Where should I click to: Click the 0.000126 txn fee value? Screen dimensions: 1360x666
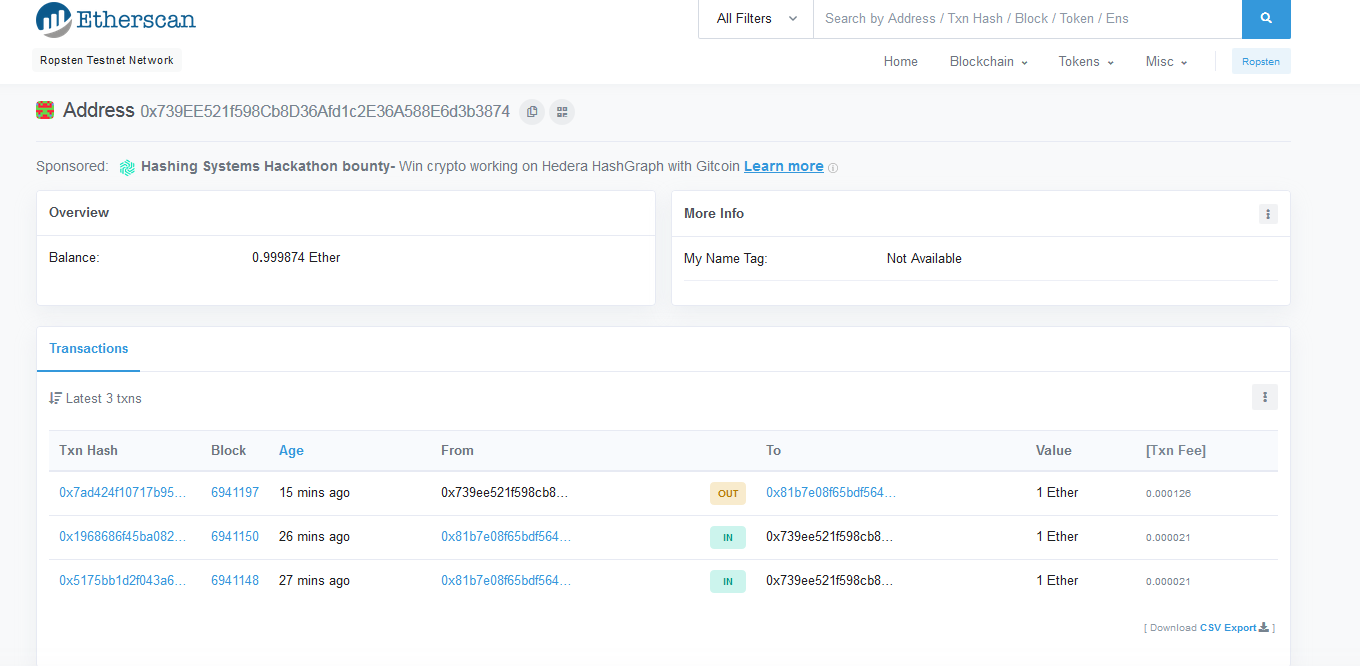(1168, 494)
